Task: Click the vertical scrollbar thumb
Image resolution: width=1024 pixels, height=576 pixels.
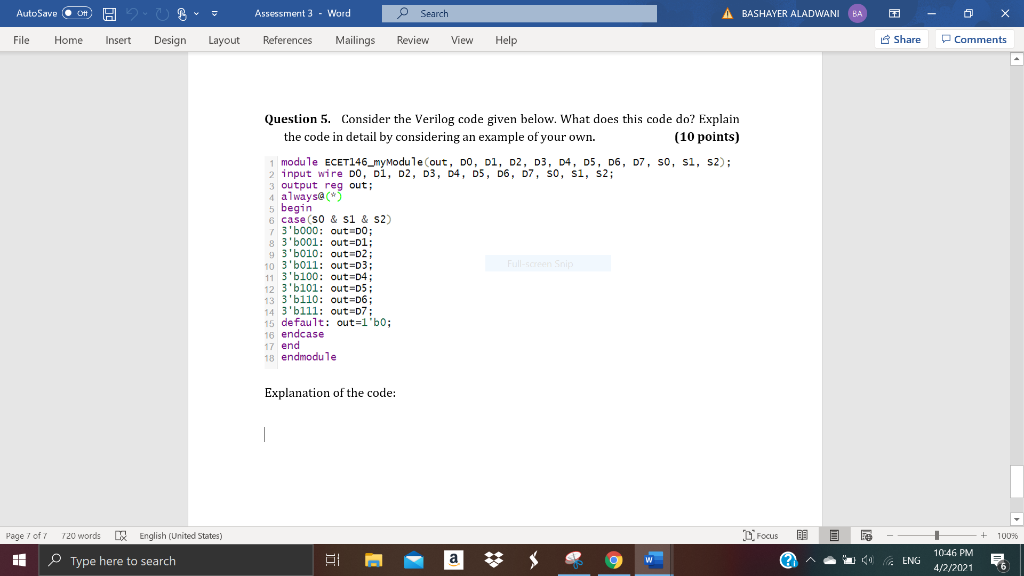Action: click(1016, 482)
